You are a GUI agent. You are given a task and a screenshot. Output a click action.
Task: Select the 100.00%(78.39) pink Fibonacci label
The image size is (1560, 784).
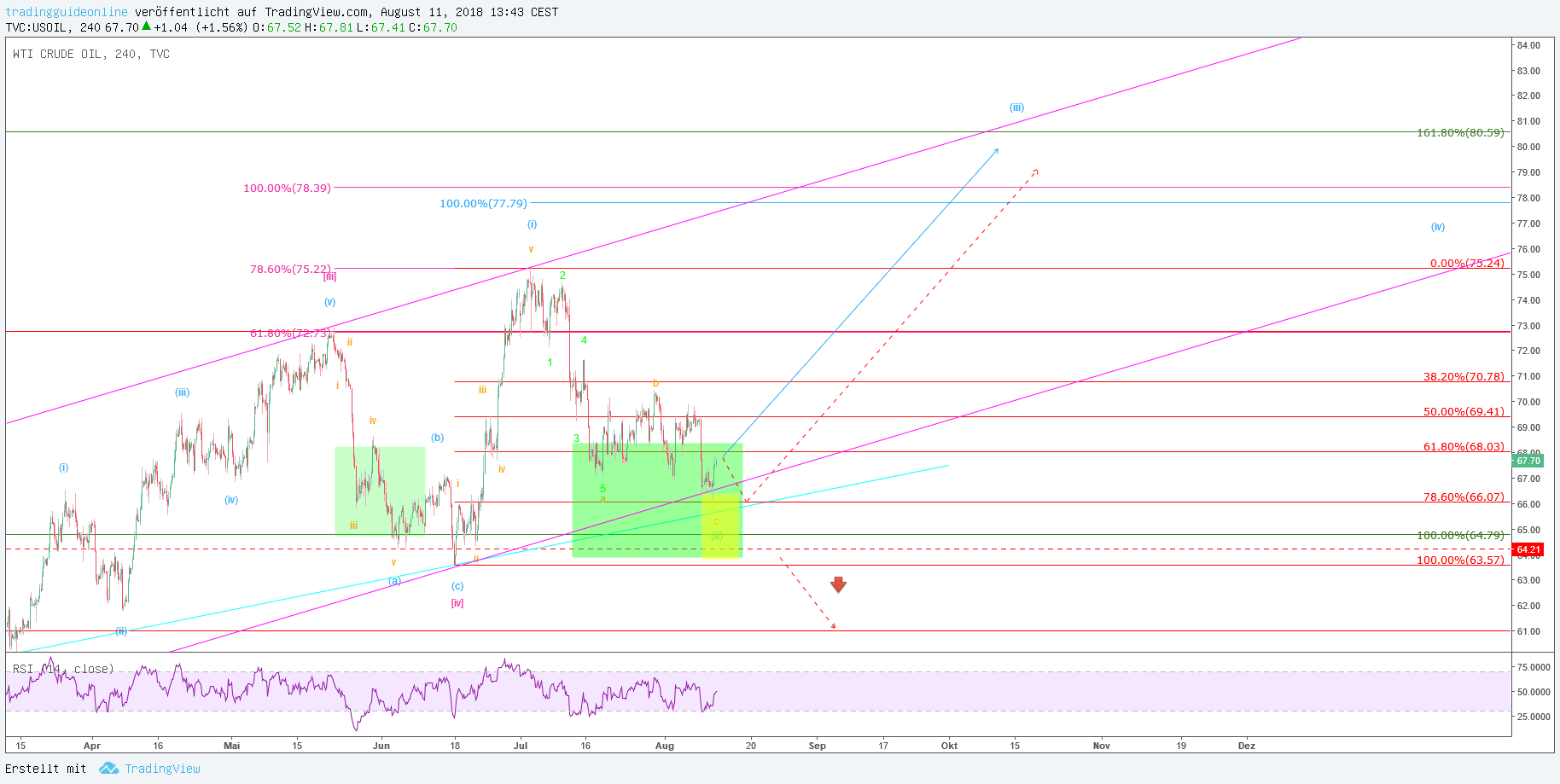coord(287,189)
